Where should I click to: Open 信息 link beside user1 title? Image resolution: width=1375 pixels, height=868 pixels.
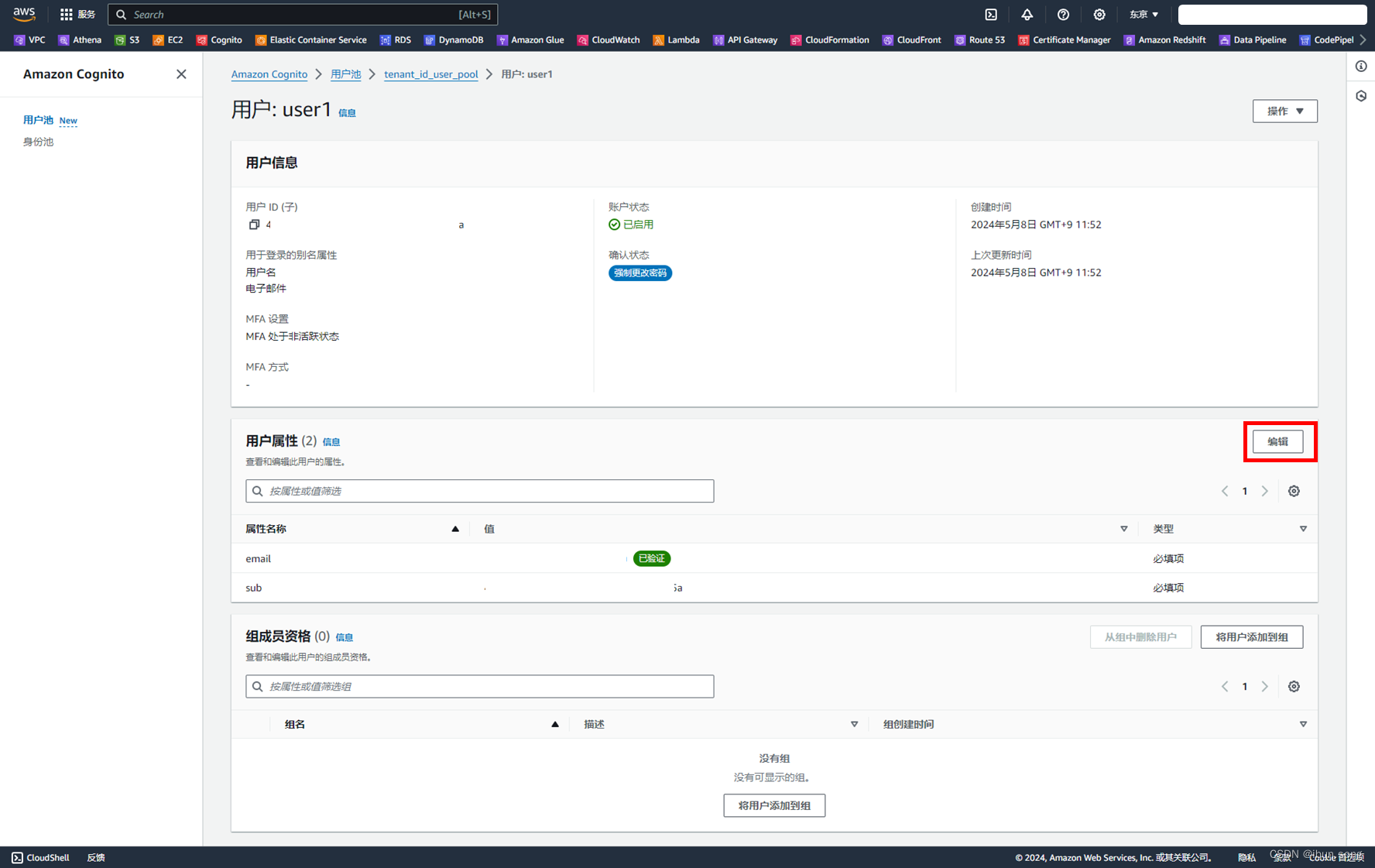click(x=347, y=113)
